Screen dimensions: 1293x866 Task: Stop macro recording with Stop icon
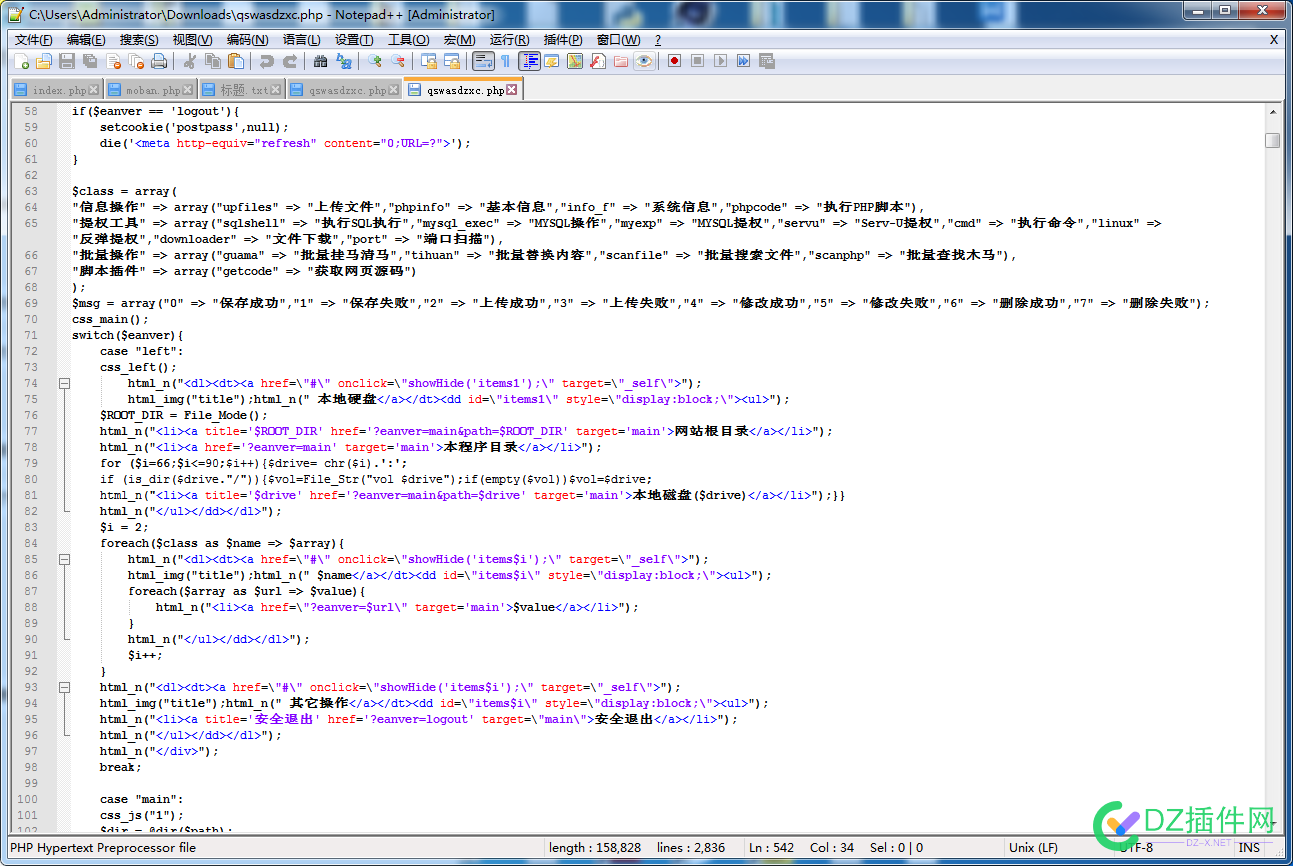697,61
